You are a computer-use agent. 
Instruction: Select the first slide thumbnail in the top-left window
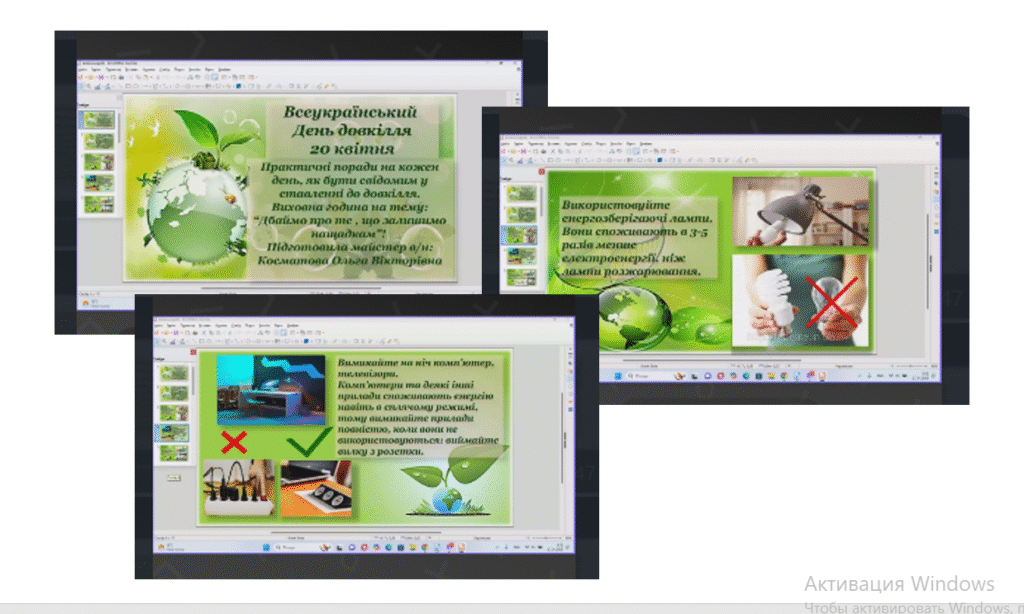point(98,119)
